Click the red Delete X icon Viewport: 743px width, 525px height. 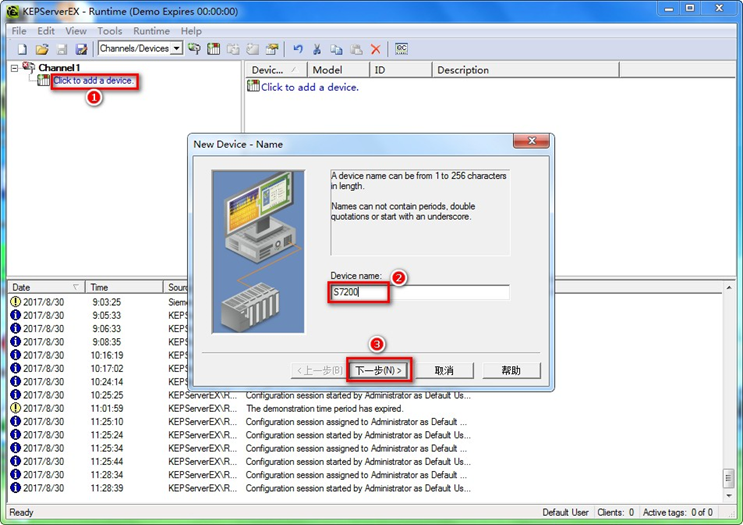376,49
